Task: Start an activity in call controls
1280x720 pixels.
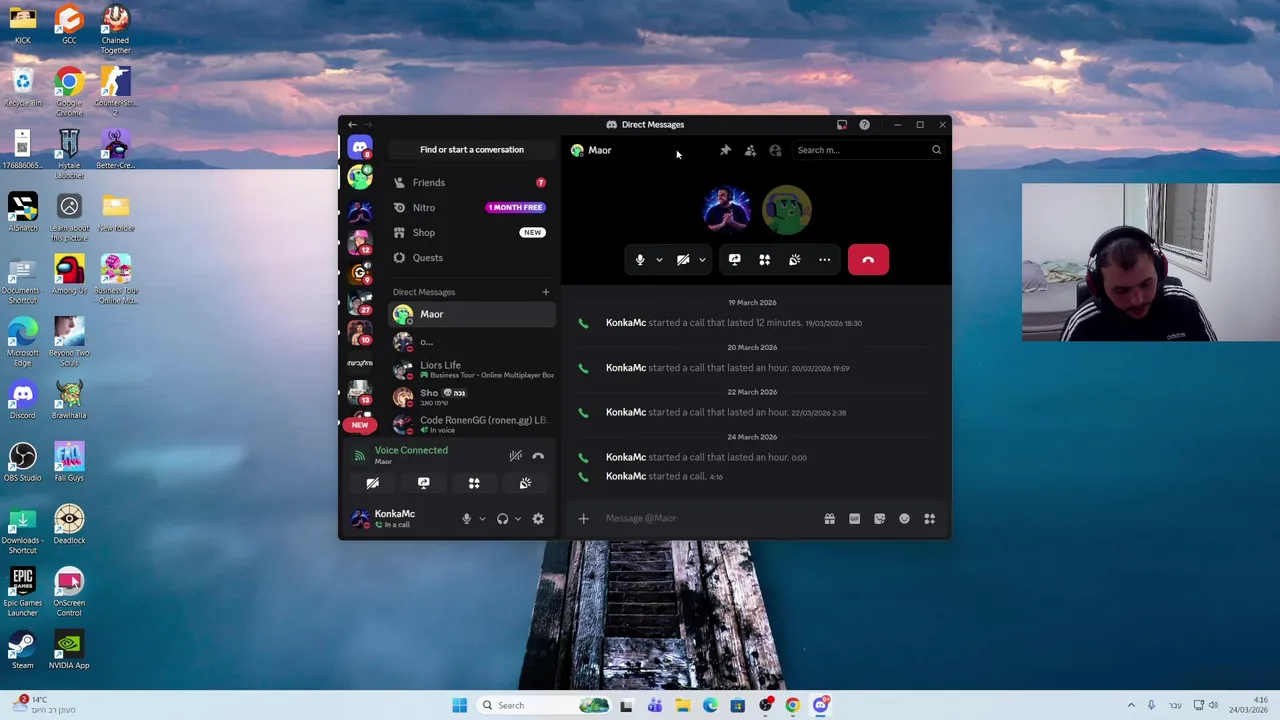Action: [x=764, y=260]
